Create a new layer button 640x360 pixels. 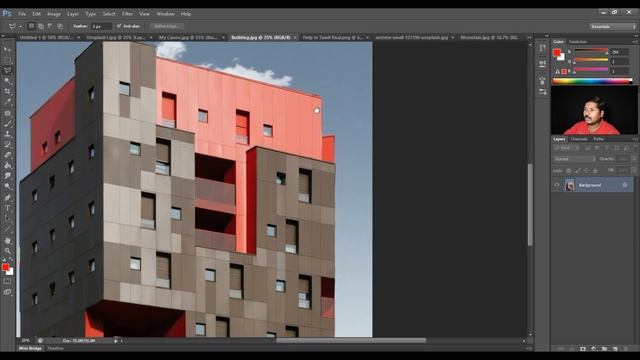tap(615, 349)
